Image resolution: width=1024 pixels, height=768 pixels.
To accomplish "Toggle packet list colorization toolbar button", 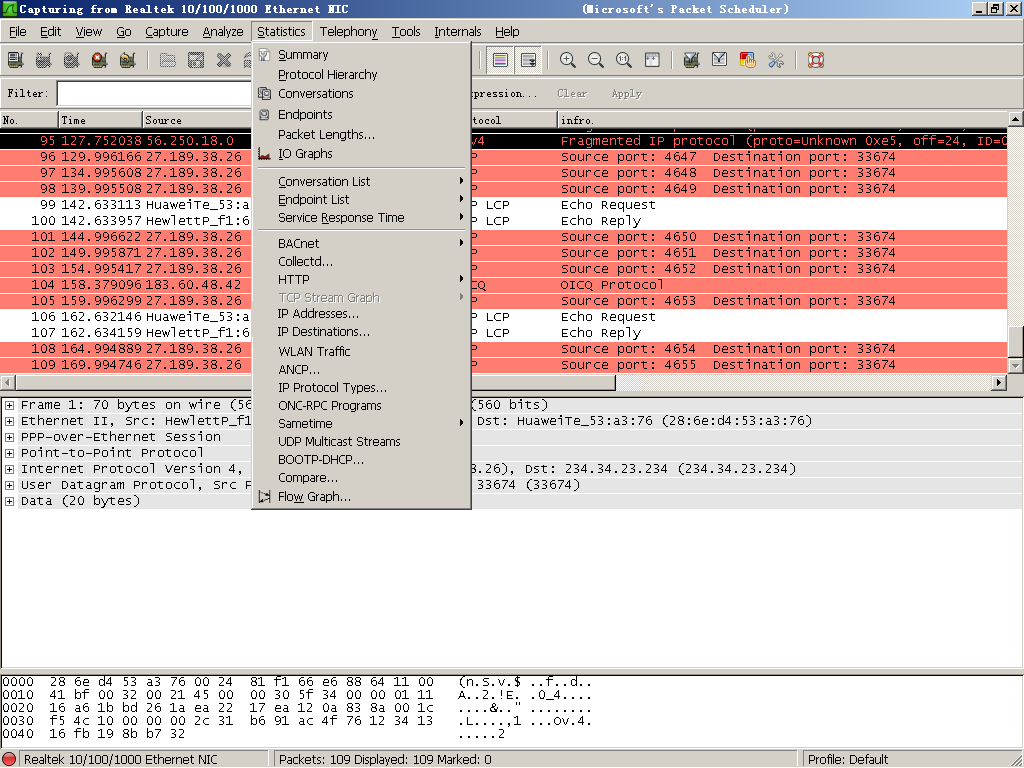I will point(500,60).
